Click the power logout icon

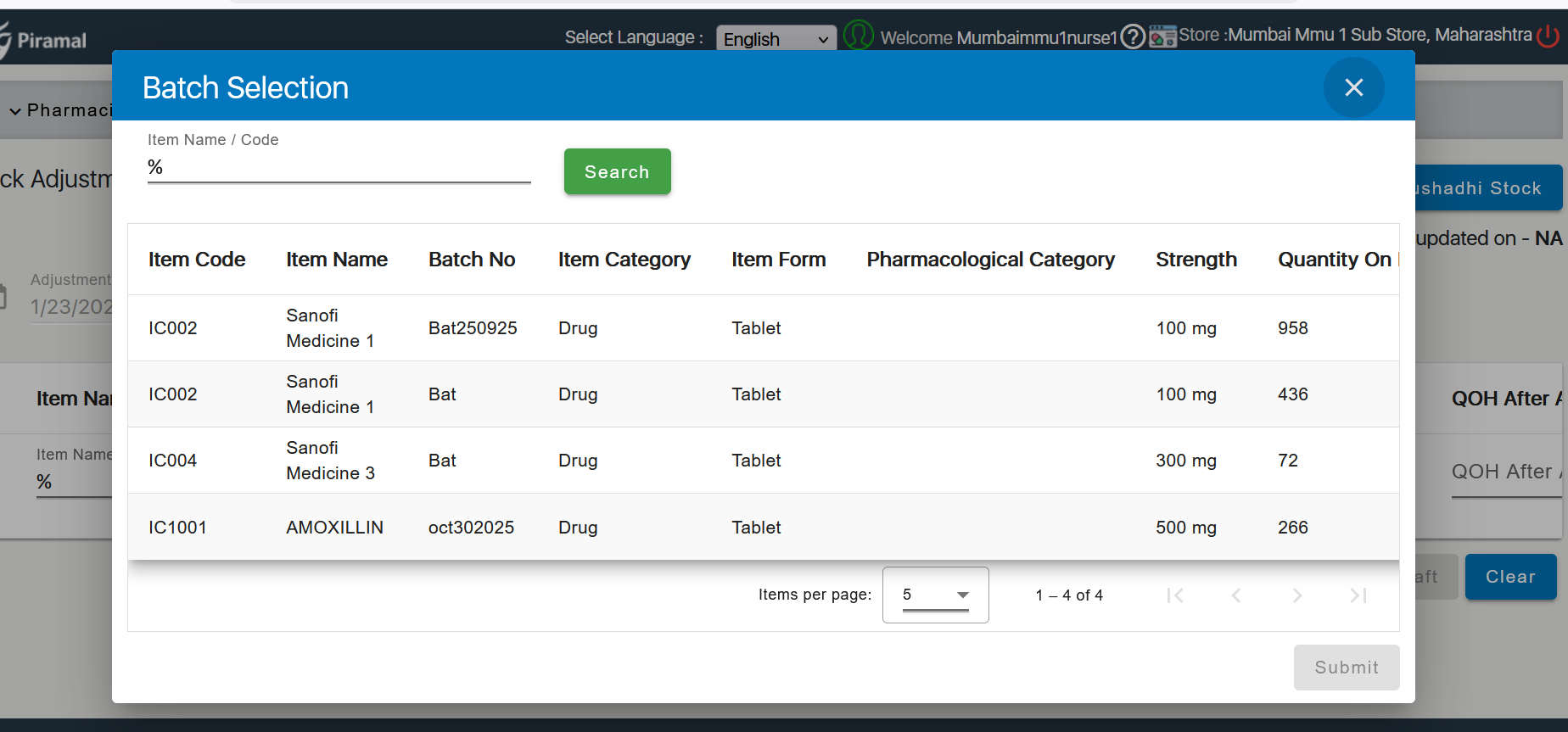(1548, 36)
